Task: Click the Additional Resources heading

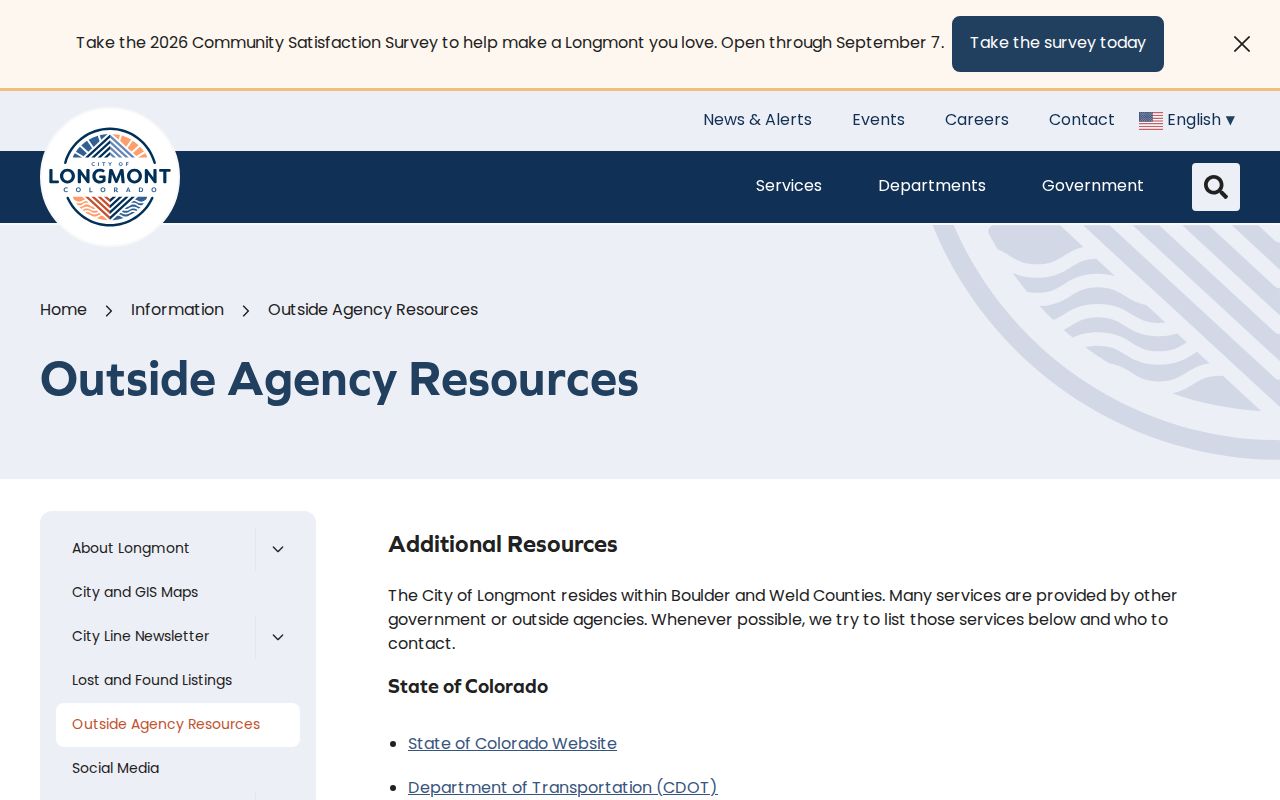Action: [503, 545]
